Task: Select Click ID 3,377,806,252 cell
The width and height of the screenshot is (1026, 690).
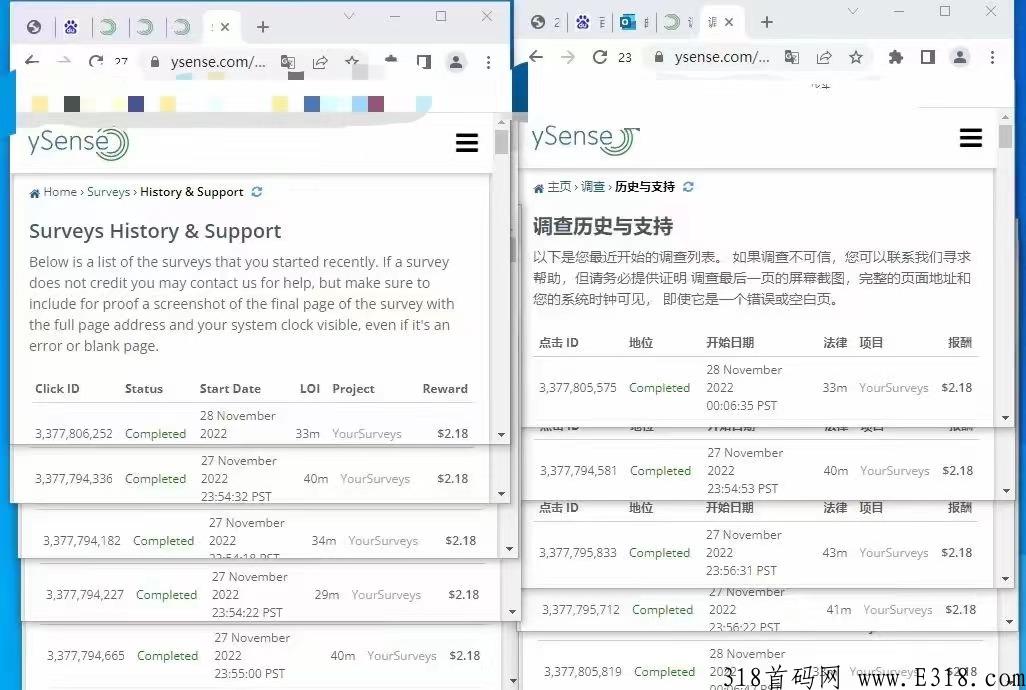Action: [x=74, y=434]
